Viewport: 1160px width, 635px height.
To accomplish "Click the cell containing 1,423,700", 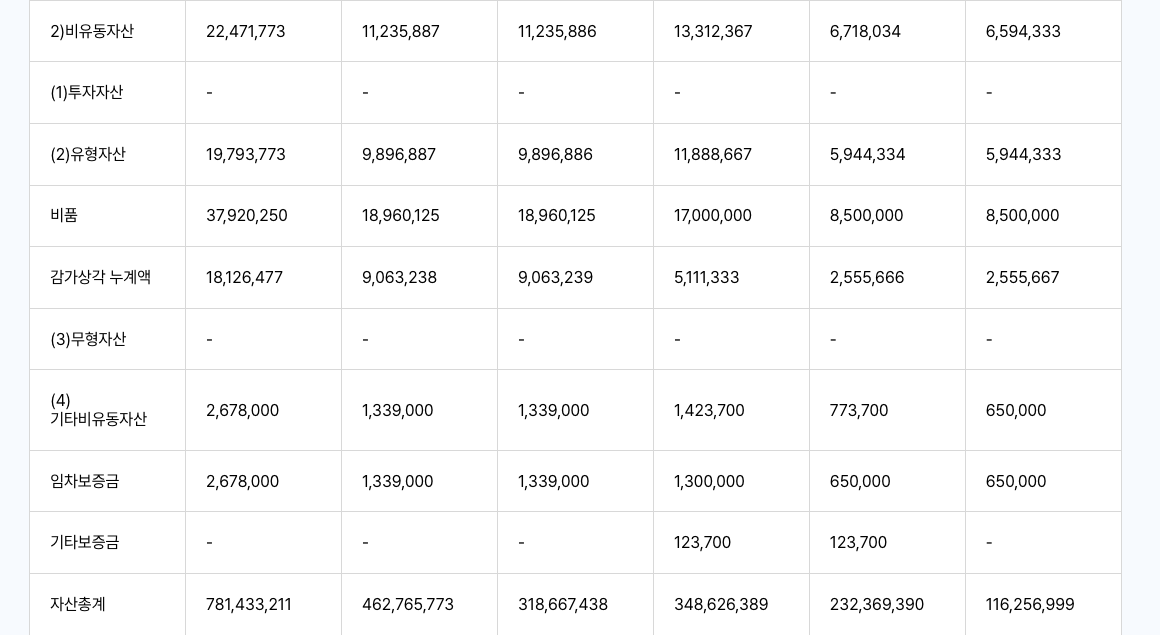I will coord(709,411).
